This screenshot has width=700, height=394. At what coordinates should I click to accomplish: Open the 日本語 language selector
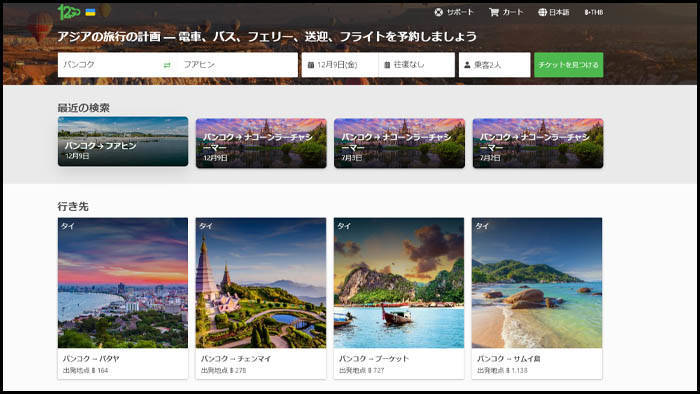pyautogui.click(x=554, y=12)
